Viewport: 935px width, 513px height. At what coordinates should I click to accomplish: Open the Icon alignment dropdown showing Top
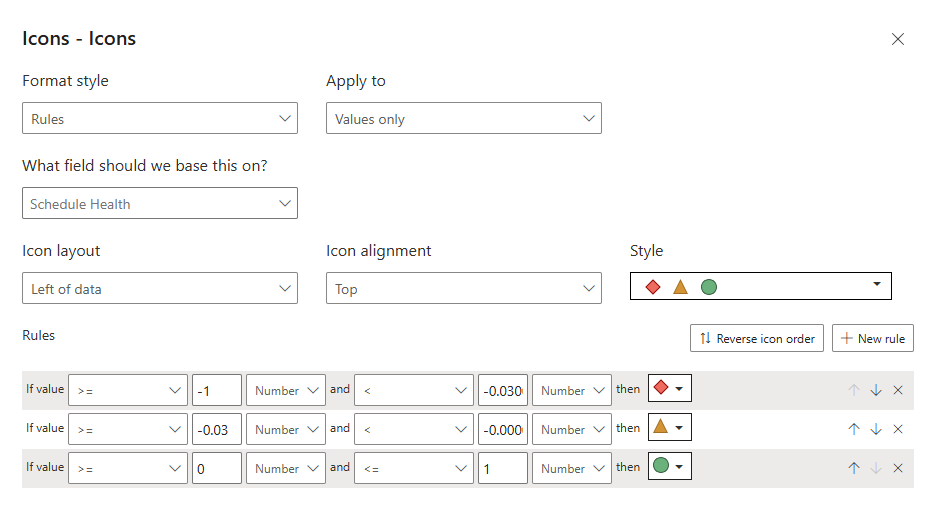463,288
